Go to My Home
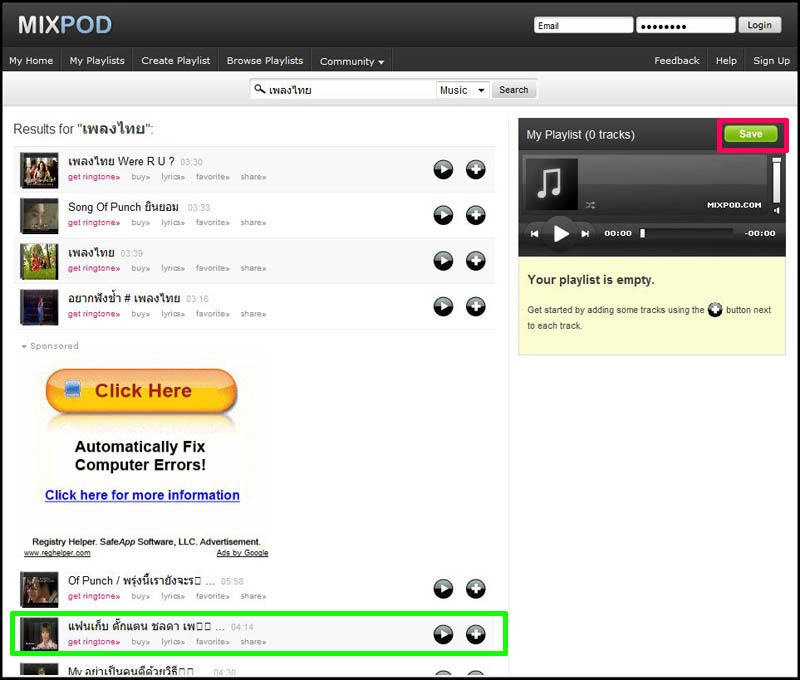This screenshot has height=680, width=800. [x=31, y=61]
